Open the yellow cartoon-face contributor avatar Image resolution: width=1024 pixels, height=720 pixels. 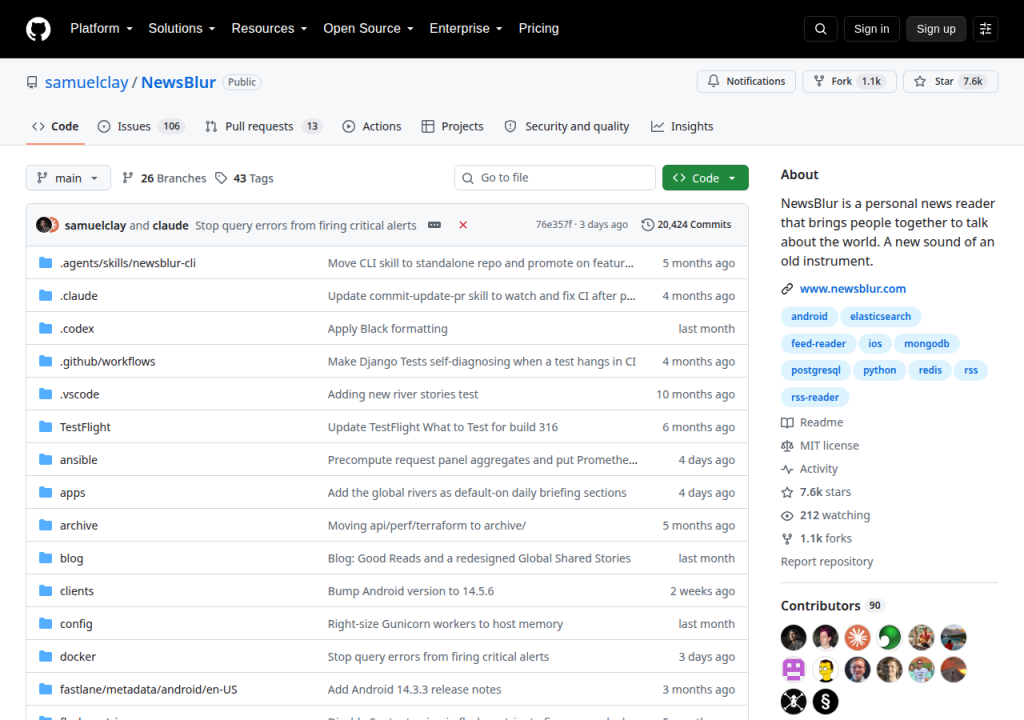click(x=825, y=670)
